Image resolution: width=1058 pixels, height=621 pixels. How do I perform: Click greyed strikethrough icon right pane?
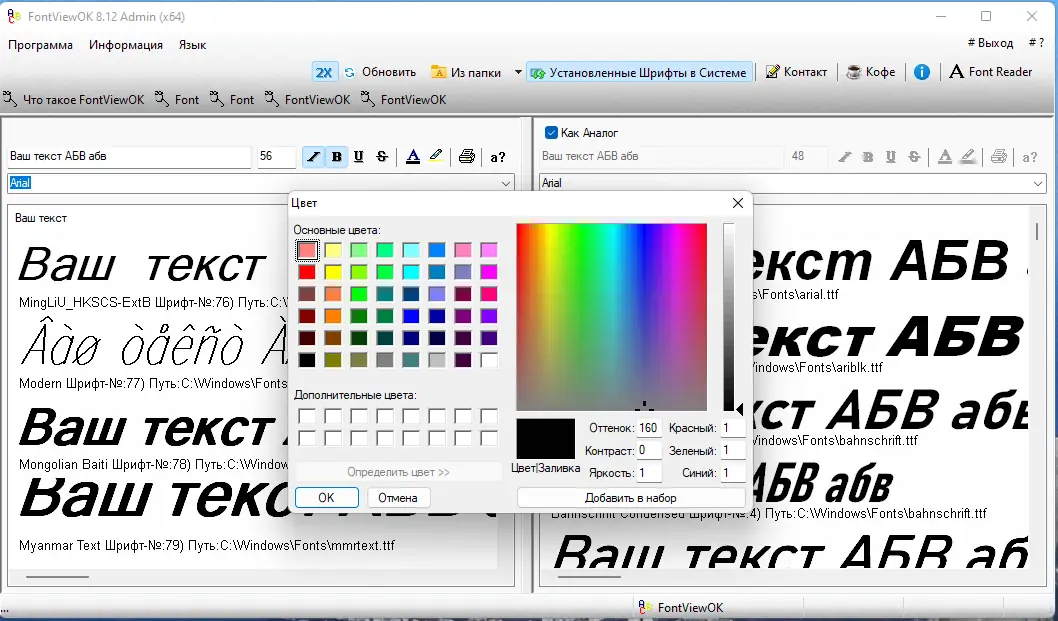coord(914,157)
